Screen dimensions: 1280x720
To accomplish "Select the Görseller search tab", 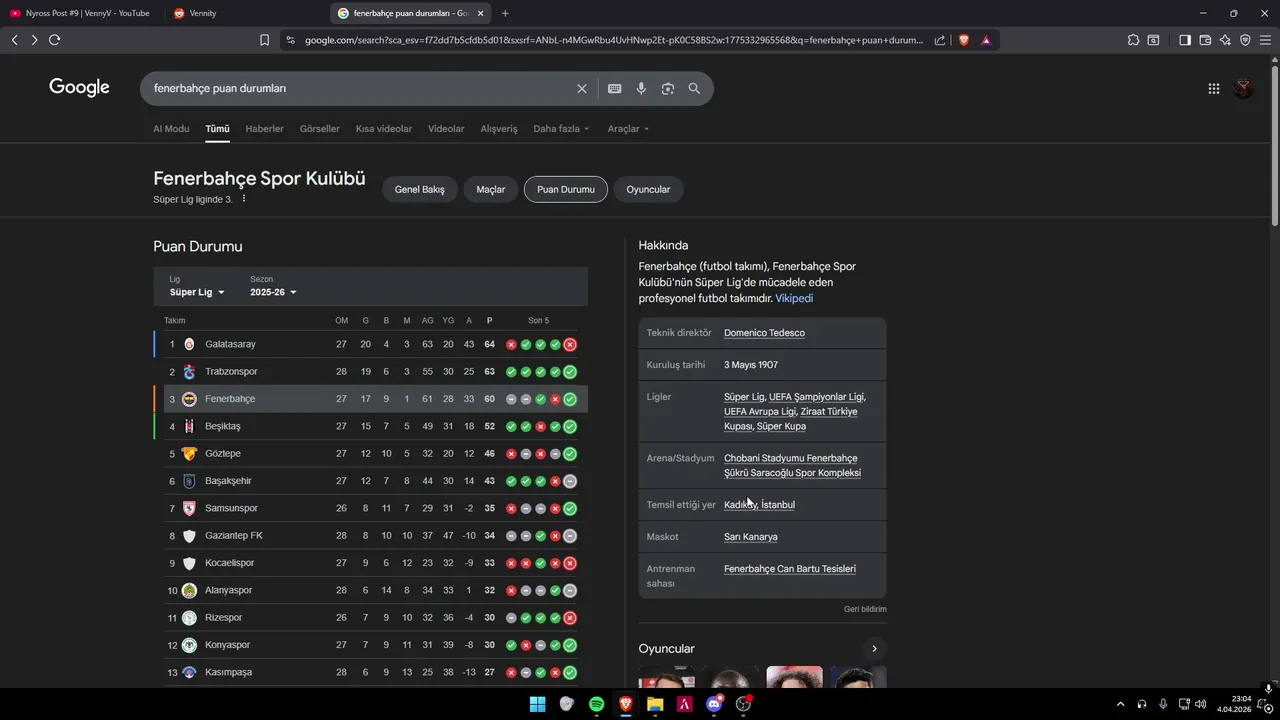I will click(x=320, y=129).
